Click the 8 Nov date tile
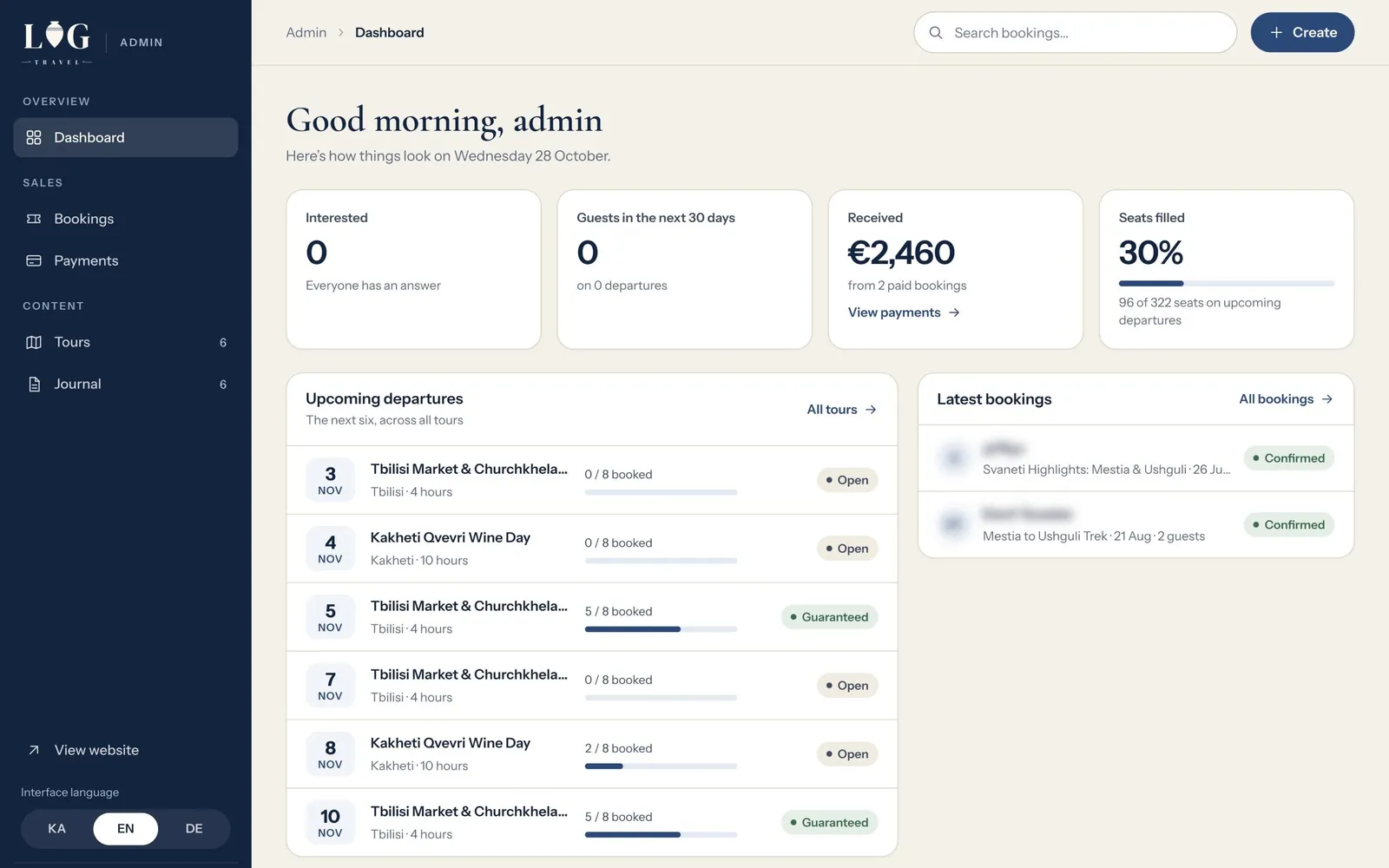The height and width of the screenshot is (868, 1389). (330, 754)
